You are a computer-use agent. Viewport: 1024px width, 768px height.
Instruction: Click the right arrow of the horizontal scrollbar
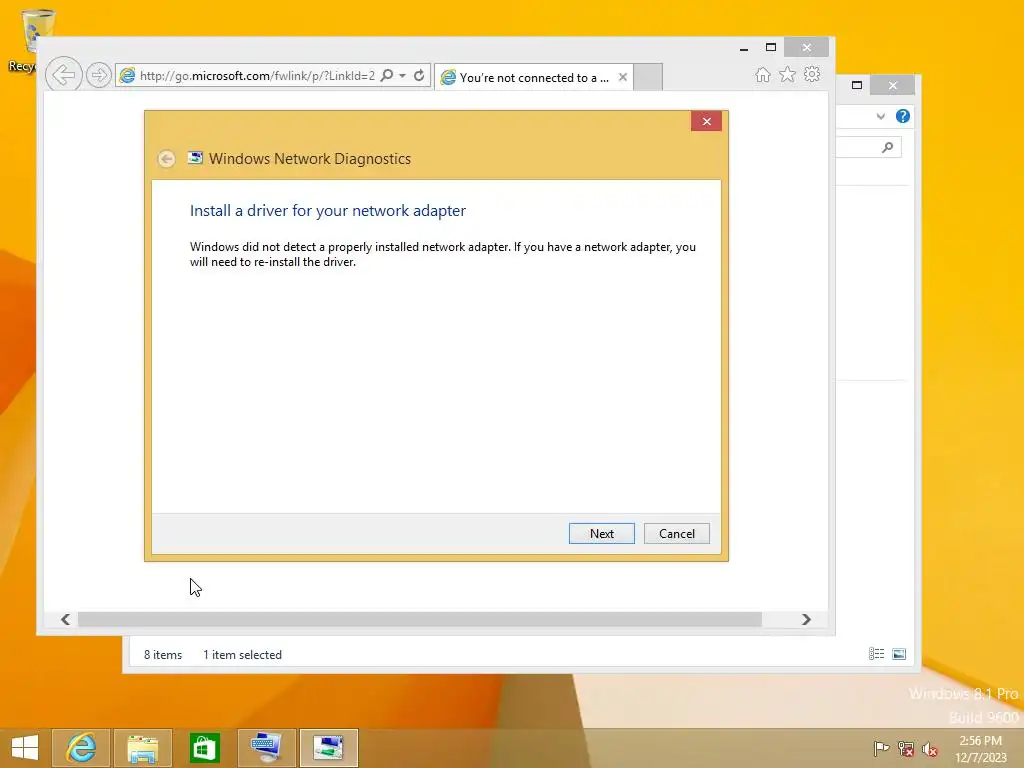click(806, 619)
